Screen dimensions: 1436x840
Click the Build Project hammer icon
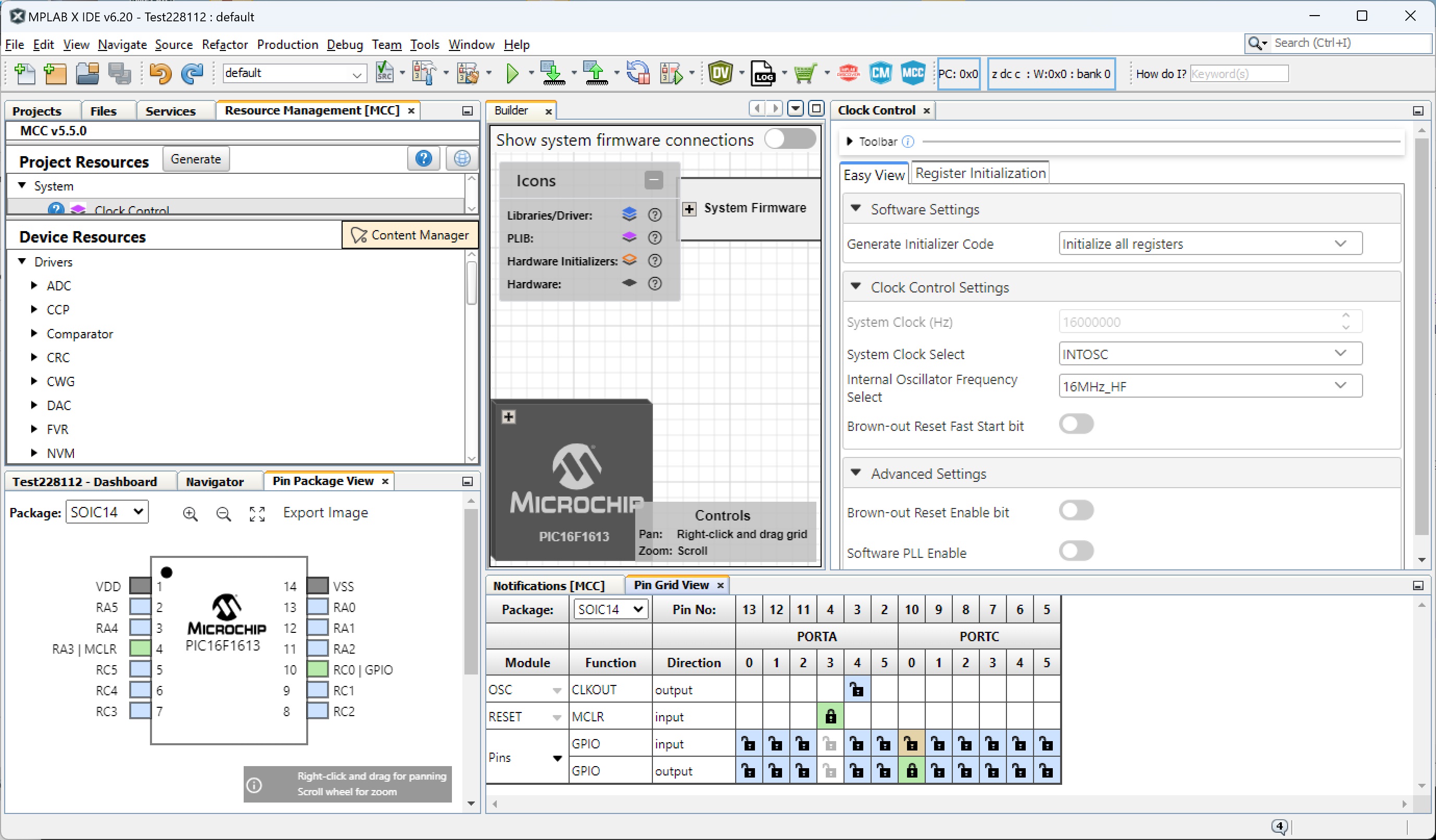tap(423, 73)
